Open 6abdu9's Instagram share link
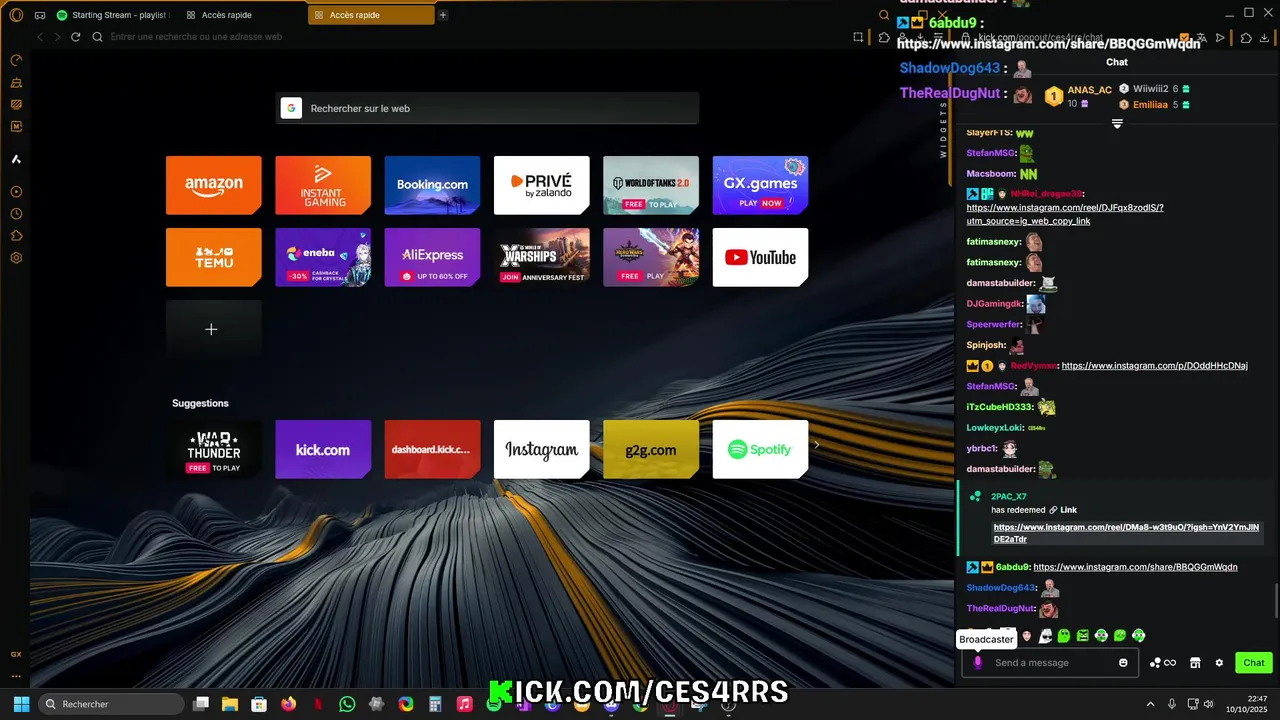1280x720 pixels. click(1135, 567)
